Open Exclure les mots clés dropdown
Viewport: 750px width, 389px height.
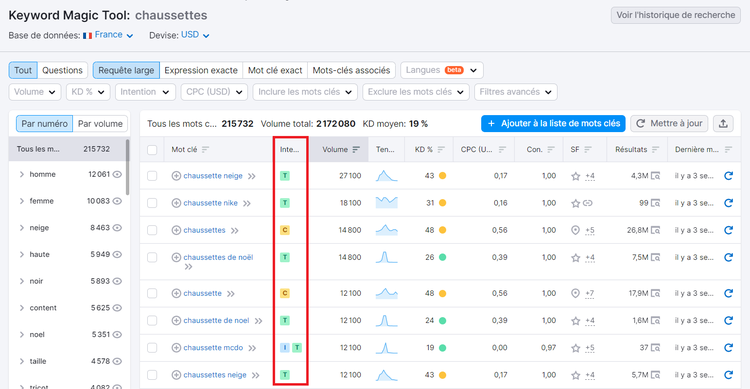(416, 92)
